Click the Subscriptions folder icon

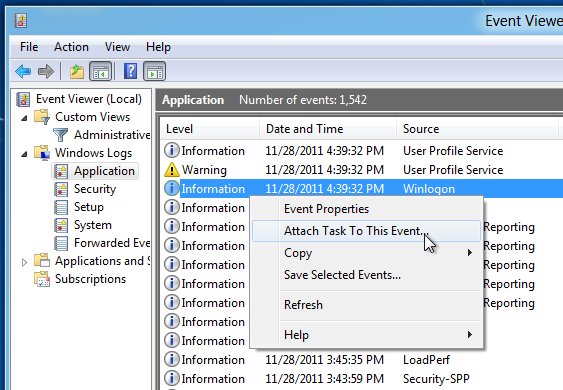(x=42, y=279)
